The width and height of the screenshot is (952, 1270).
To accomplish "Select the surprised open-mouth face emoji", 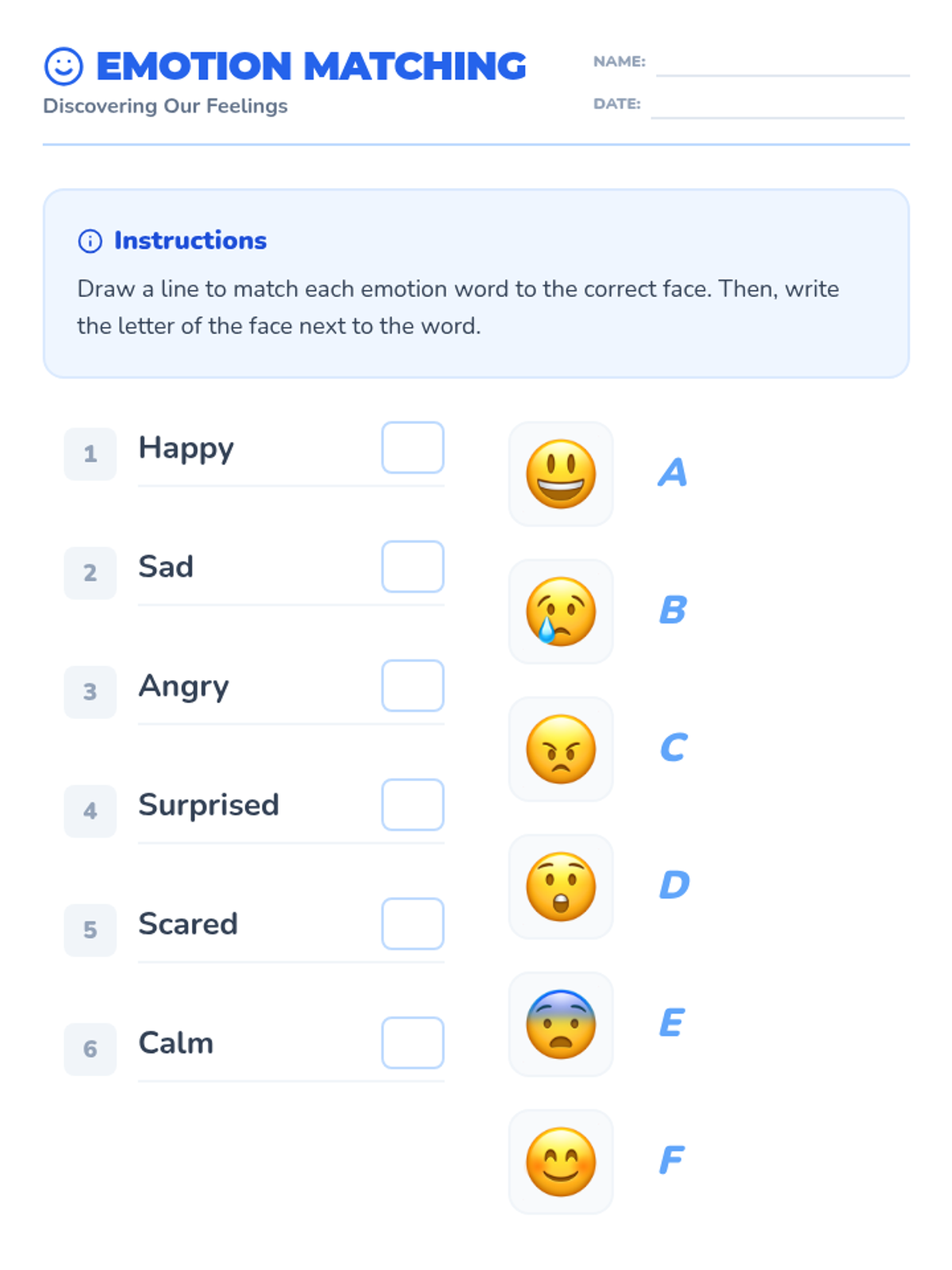I will pyautogui.click(x=561, y=887).
